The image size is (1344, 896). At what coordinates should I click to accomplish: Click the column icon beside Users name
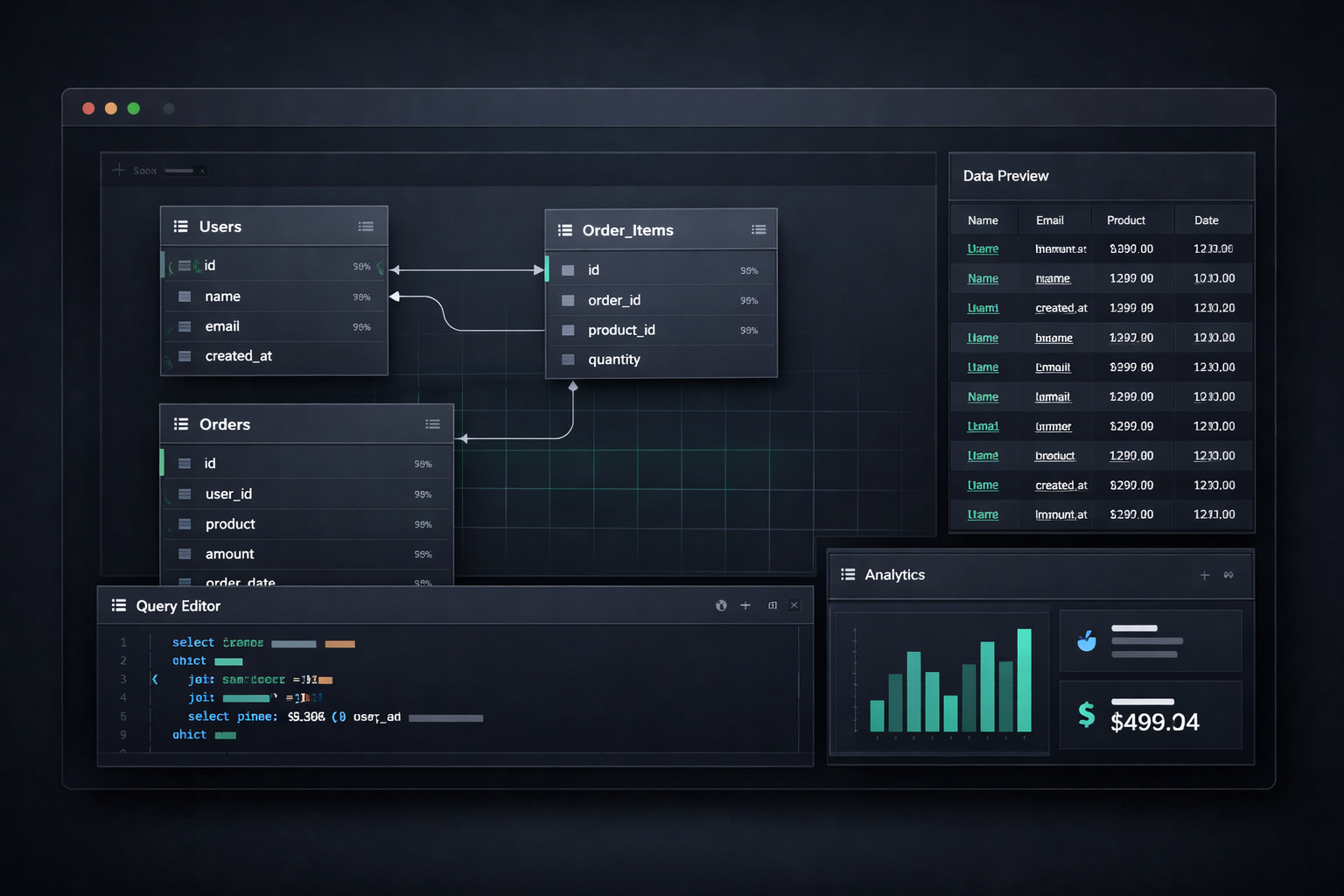[x=185, y=297]
